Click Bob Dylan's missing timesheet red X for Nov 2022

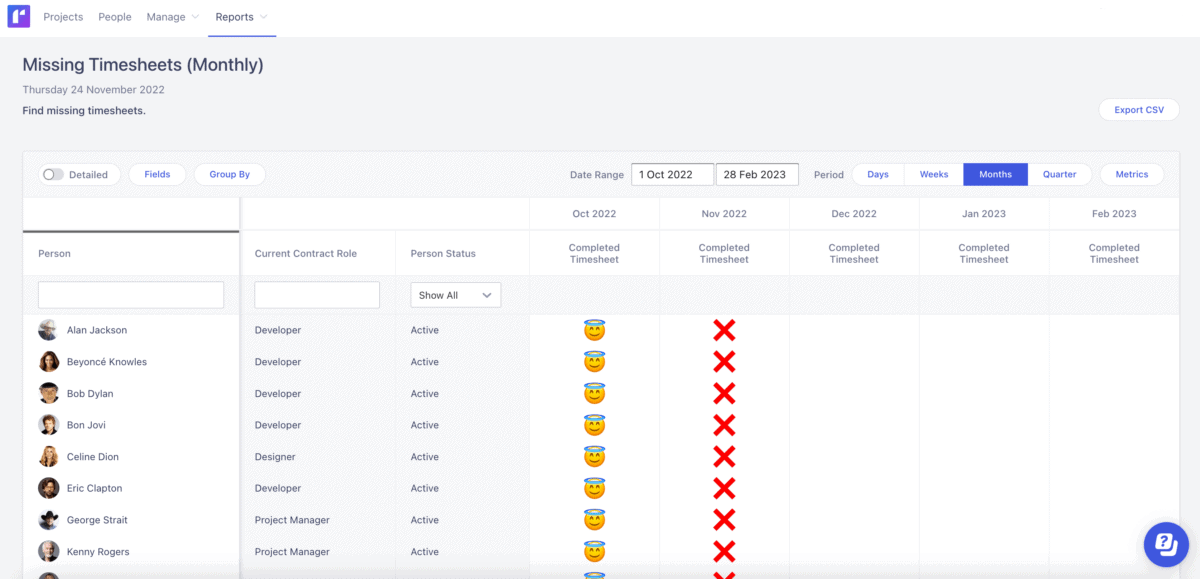pos(723,393)
